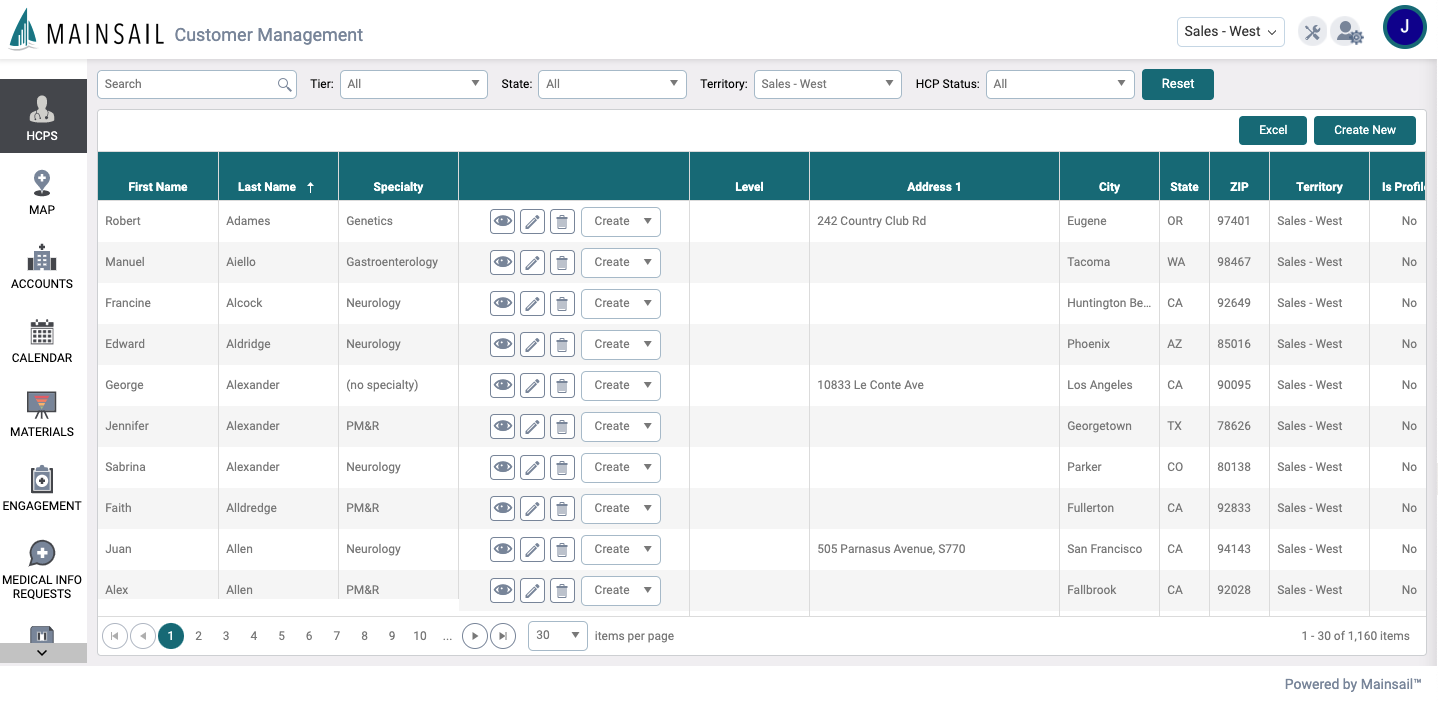Open the Materials sidebar item
This screenshot has width=1438, height=702.
point(42,414)
